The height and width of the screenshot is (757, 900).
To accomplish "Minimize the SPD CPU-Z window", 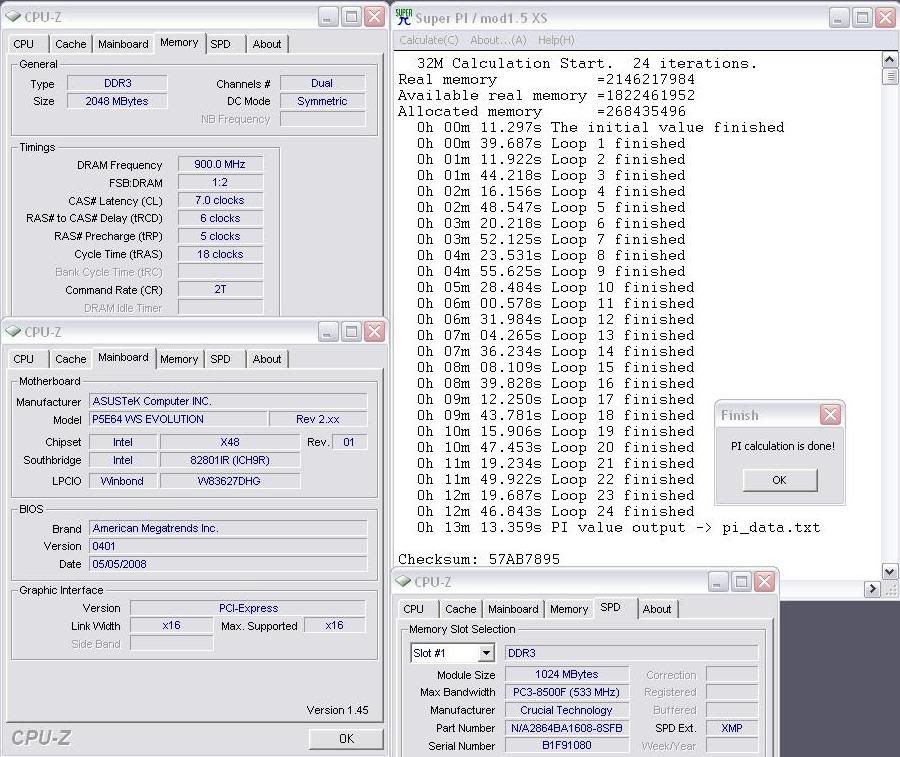I will click(x=717, y=583).
